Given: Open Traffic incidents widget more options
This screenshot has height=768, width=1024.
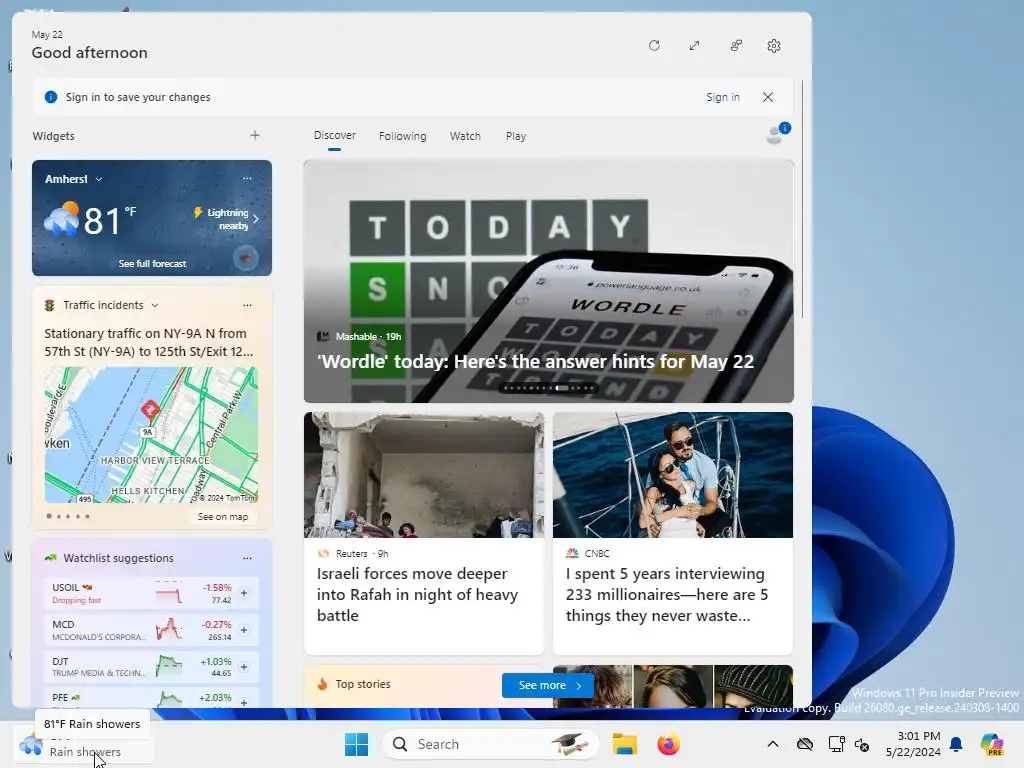Looking at the screenshot, I should click(x=247, y=305).
